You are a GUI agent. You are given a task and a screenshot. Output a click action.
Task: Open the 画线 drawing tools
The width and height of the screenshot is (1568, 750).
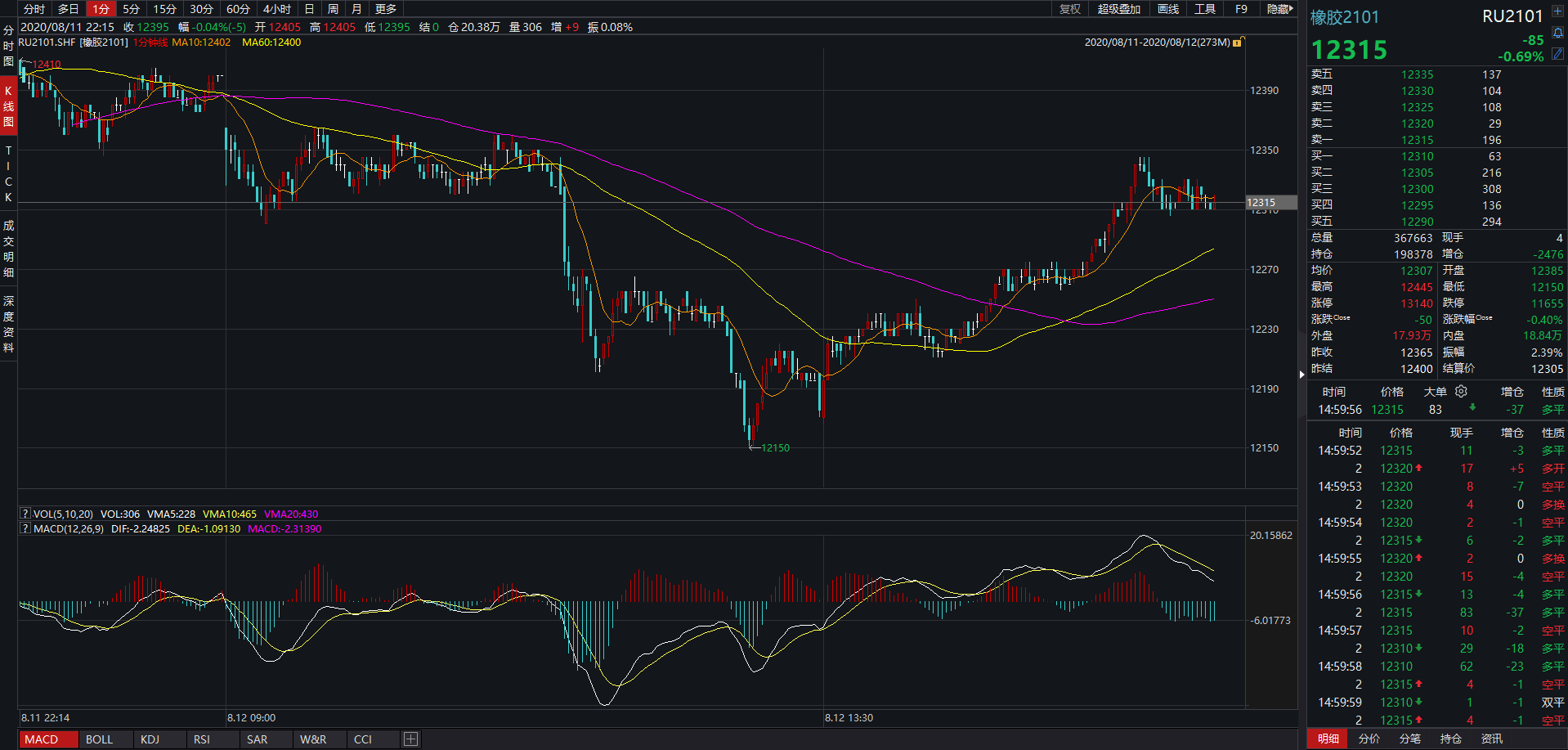click(1168, 9)
